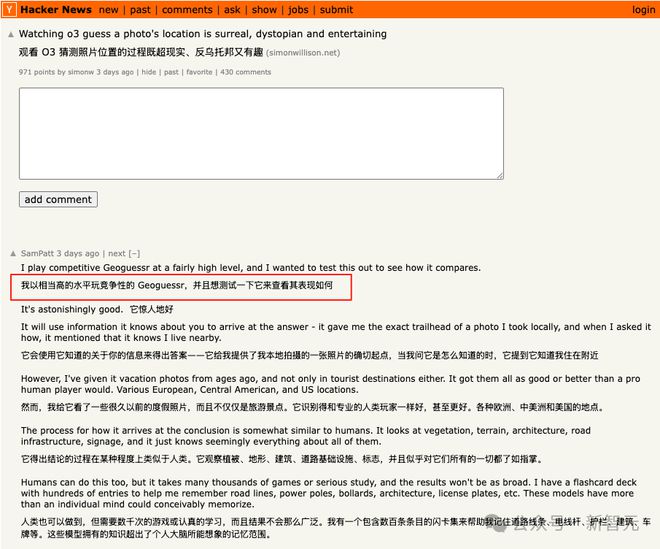Viewport: 660px width, 549px height.
Task: Focus the comment text area
Action: (x=261, y=133)
